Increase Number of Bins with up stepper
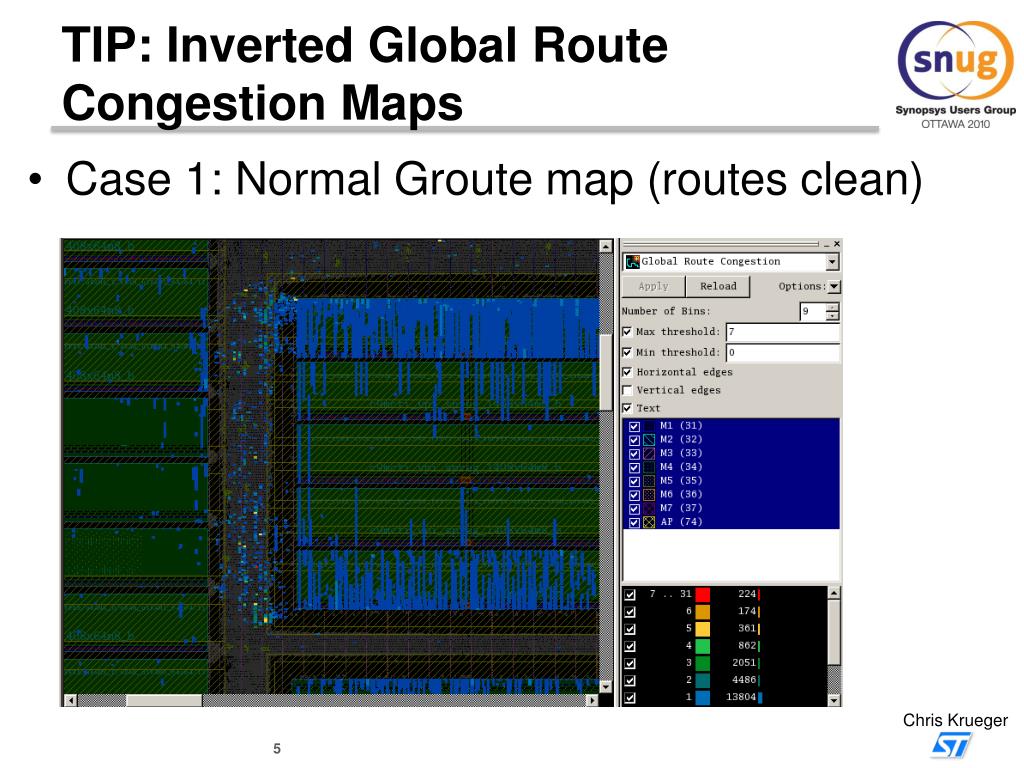The image size is (1024, 768). pyautogui.click(x=832, y=307)
